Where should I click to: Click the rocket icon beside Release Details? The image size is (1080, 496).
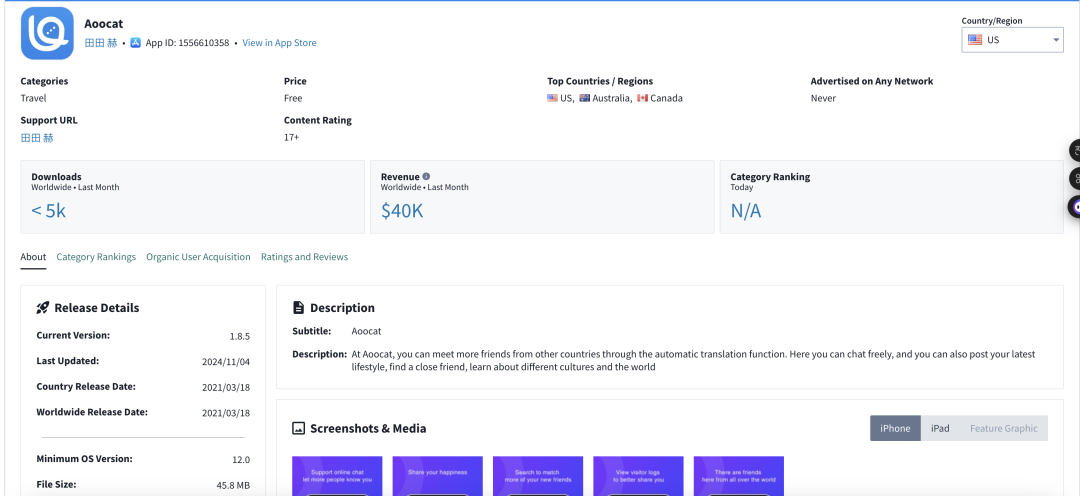coord(43,308)
